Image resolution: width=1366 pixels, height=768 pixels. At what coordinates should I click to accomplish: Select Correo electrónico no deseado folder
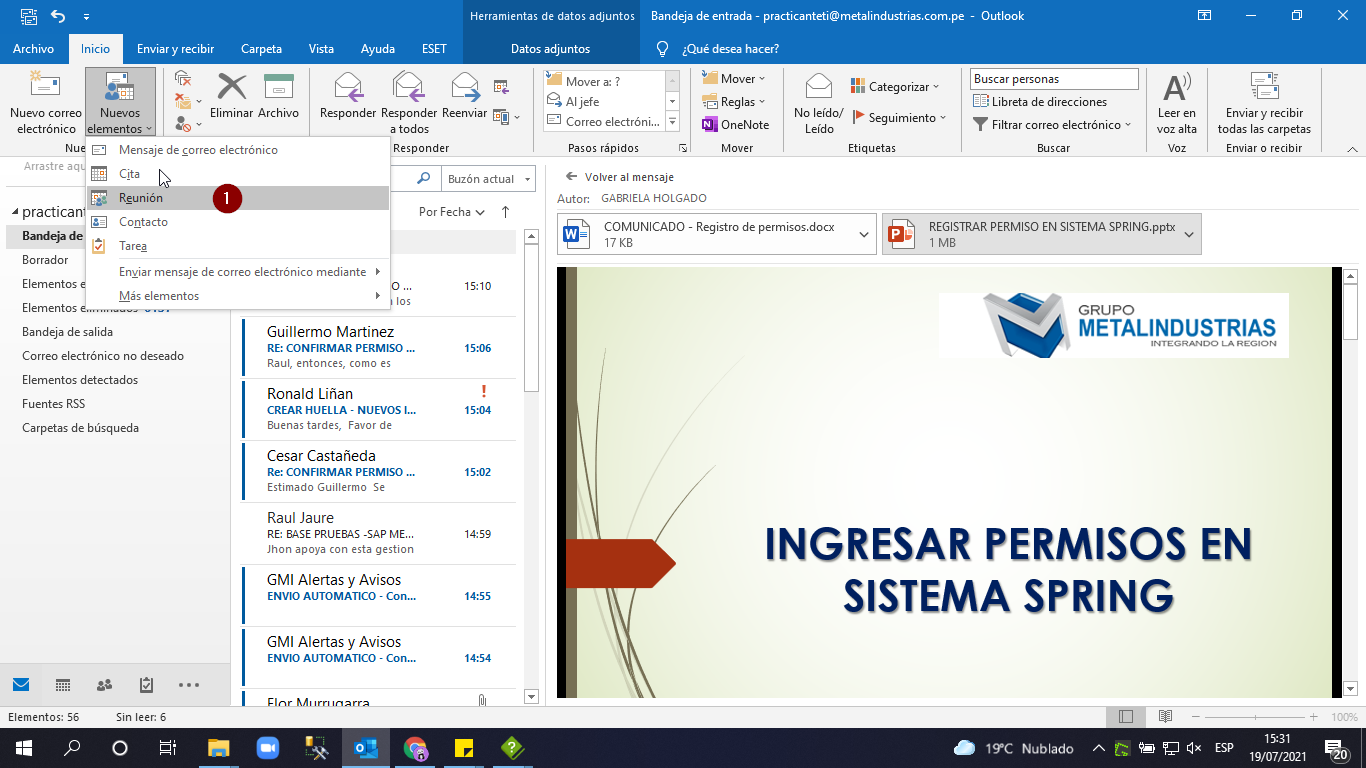click(103, 356)
